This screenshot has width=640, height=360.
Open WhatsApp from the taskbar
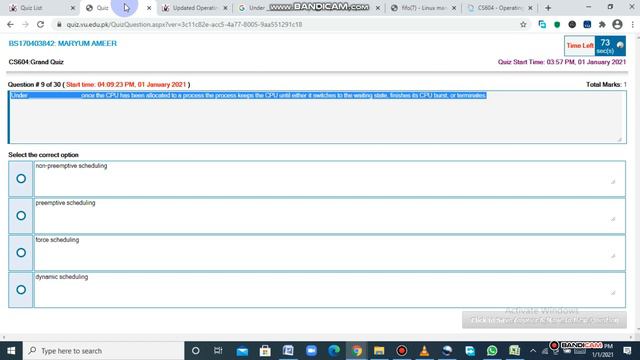(x=492, y=351)
